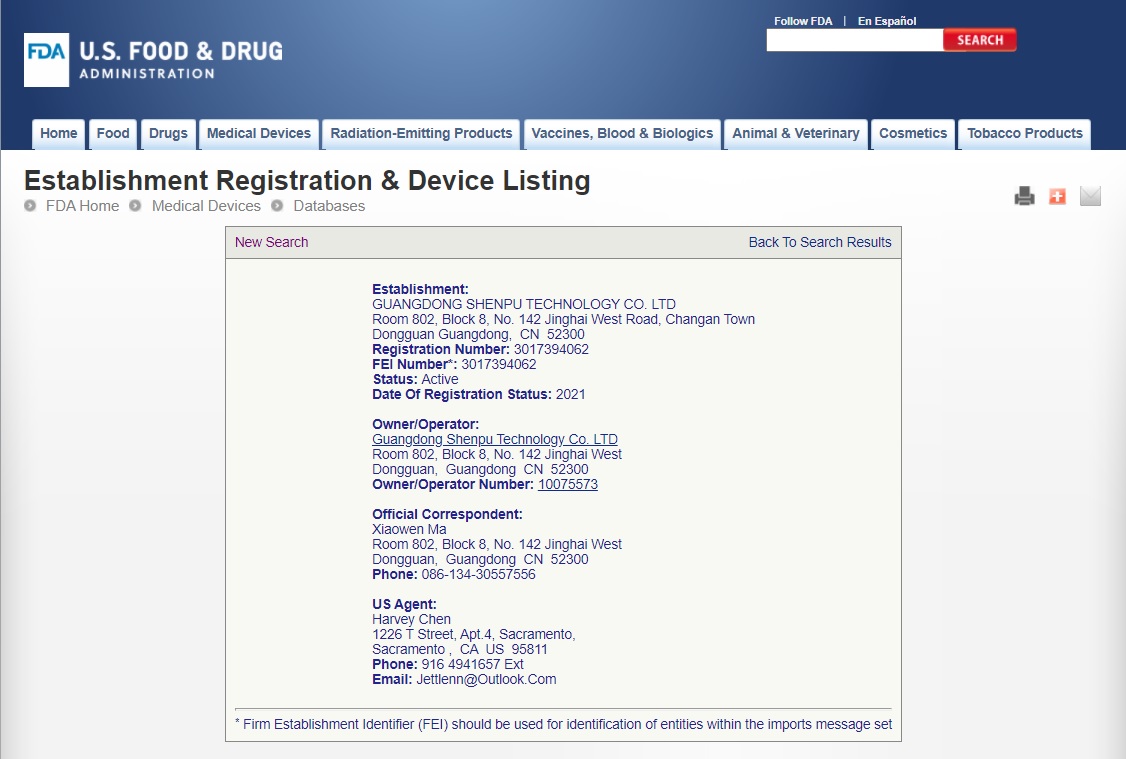Click the email envelope icon
Screen dimensions: 1126x759
point(1090,195)
